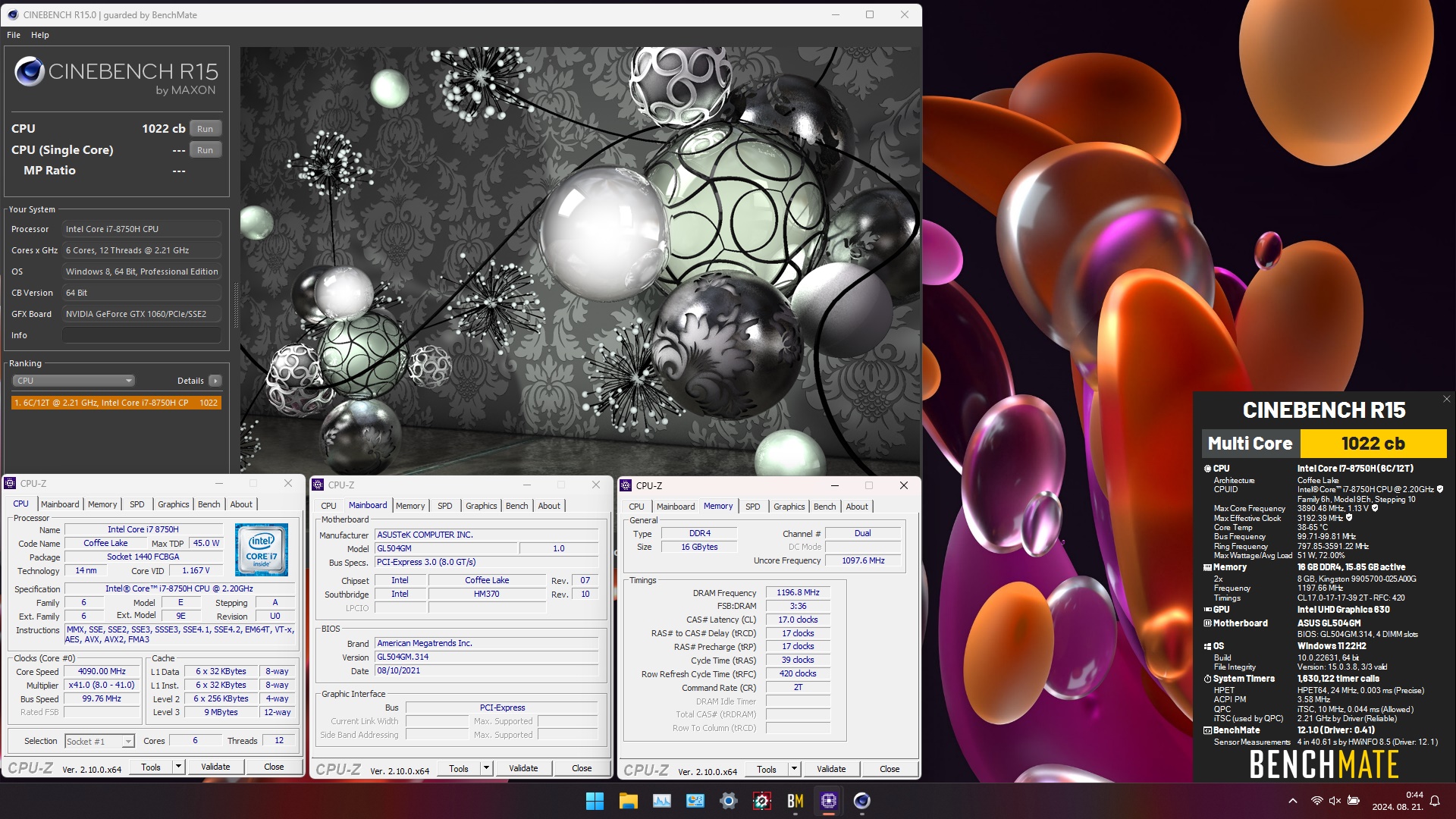Open File Explorer from the taskbar
Viewport: 1456px width, 819px height.
(x=628, y=801)
